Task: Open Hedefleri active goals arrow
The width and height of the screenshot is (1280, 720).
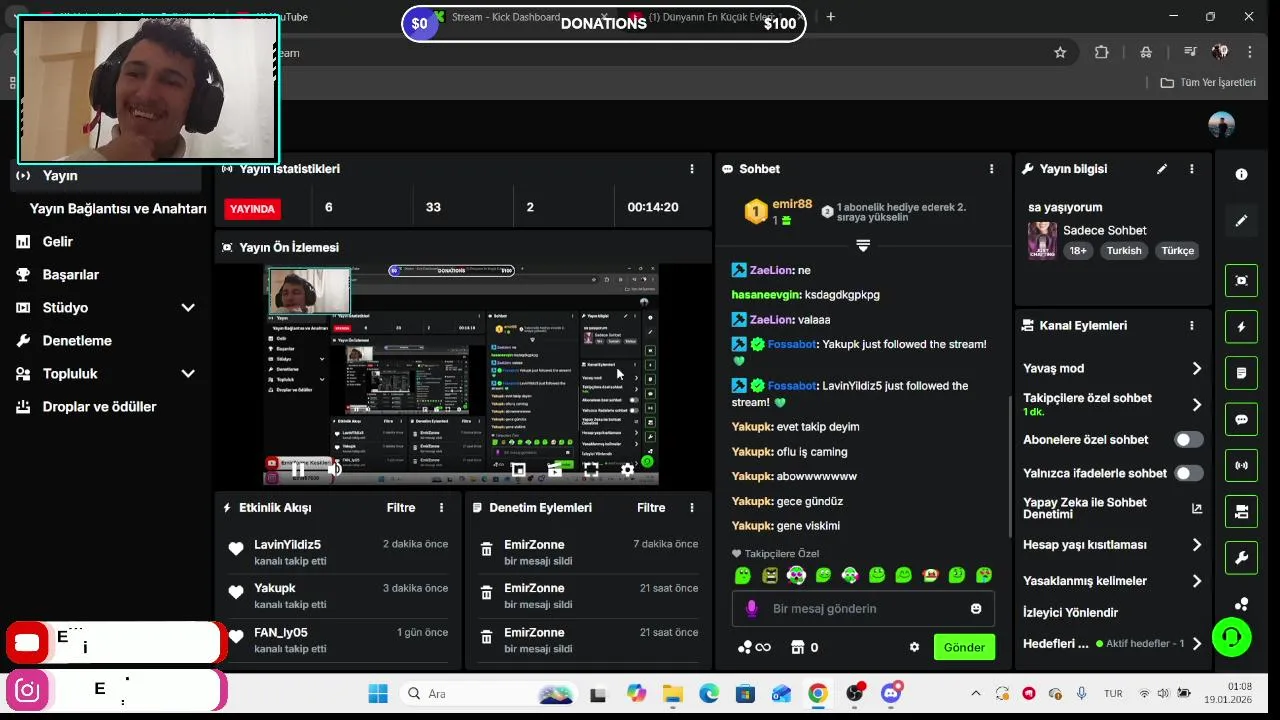Action: click(1196, 644)
